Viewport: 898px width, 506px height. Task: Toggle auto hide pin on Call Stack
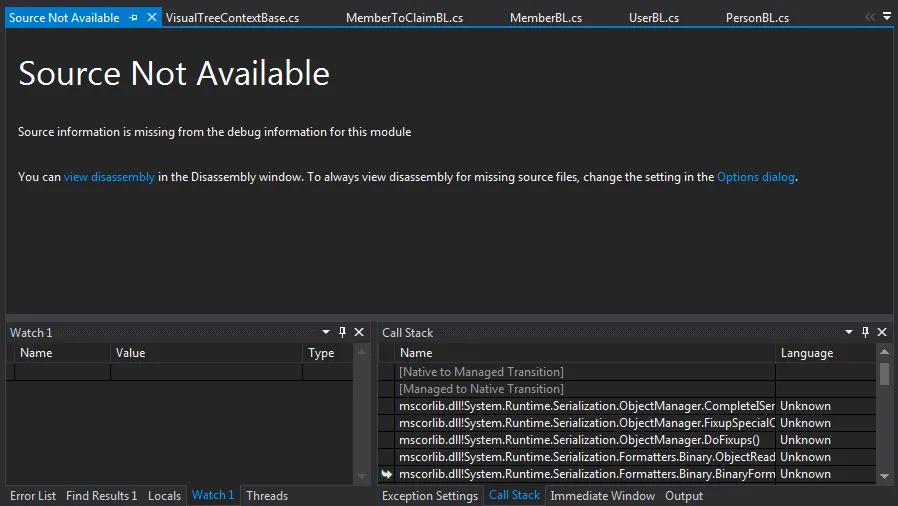point(865,332)
